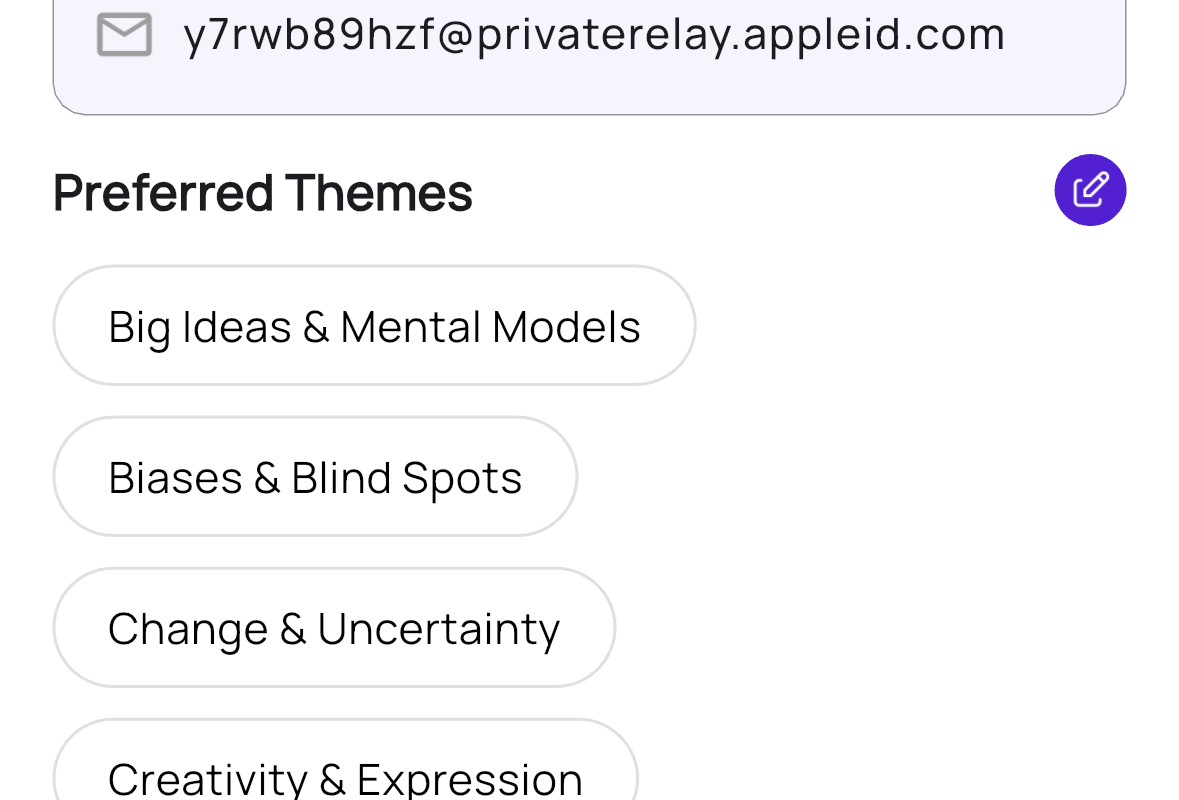Tap the "Uncertainty" pill label
Image resolution: width=1179 pixels, height=800 pixels.
438,628
